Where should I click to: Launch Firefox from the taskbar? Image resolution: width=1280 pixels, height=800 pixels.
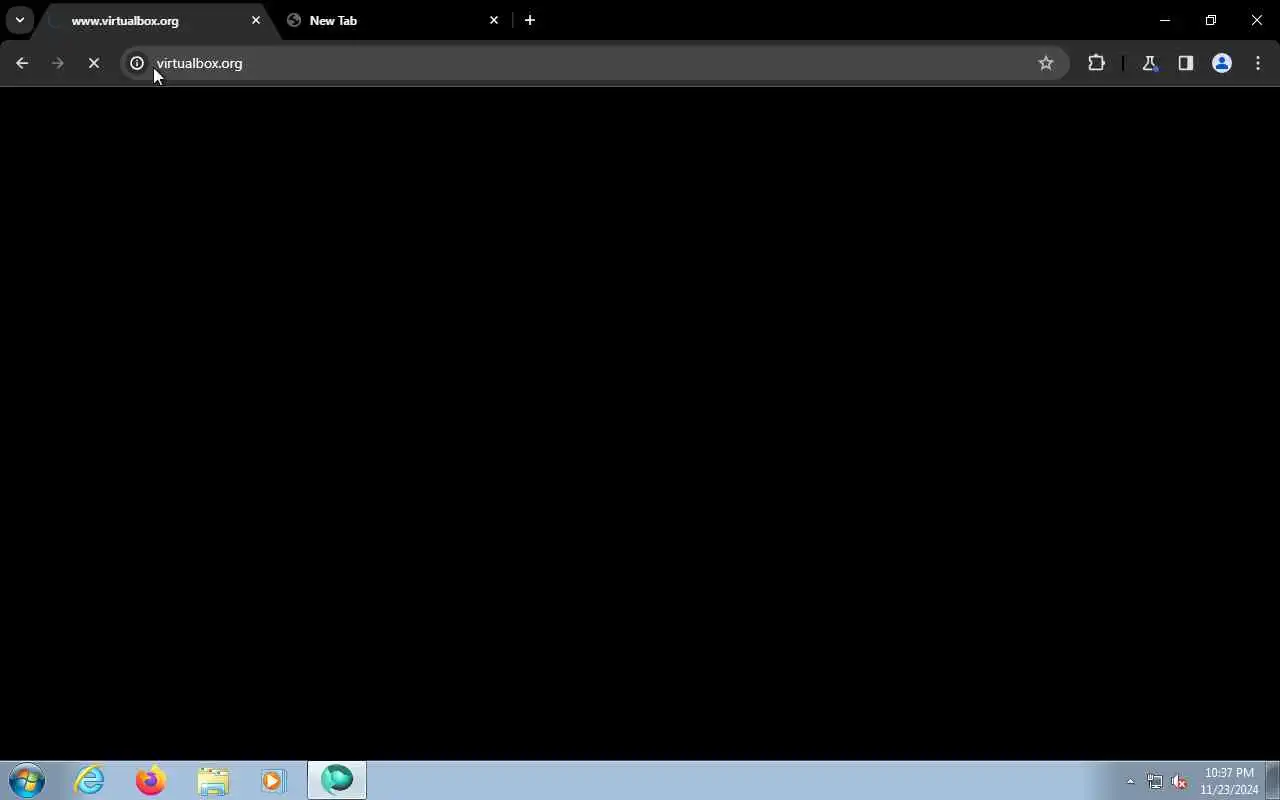click(151, 780)
